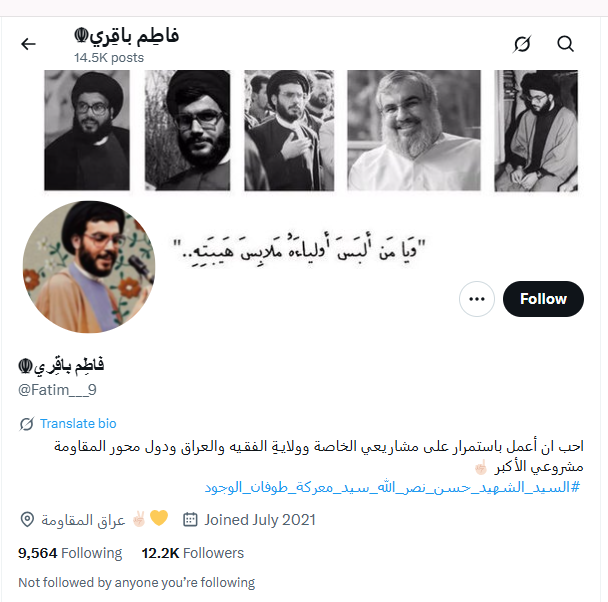
Task: Click the display name below avatar
Action: point(61,365)
